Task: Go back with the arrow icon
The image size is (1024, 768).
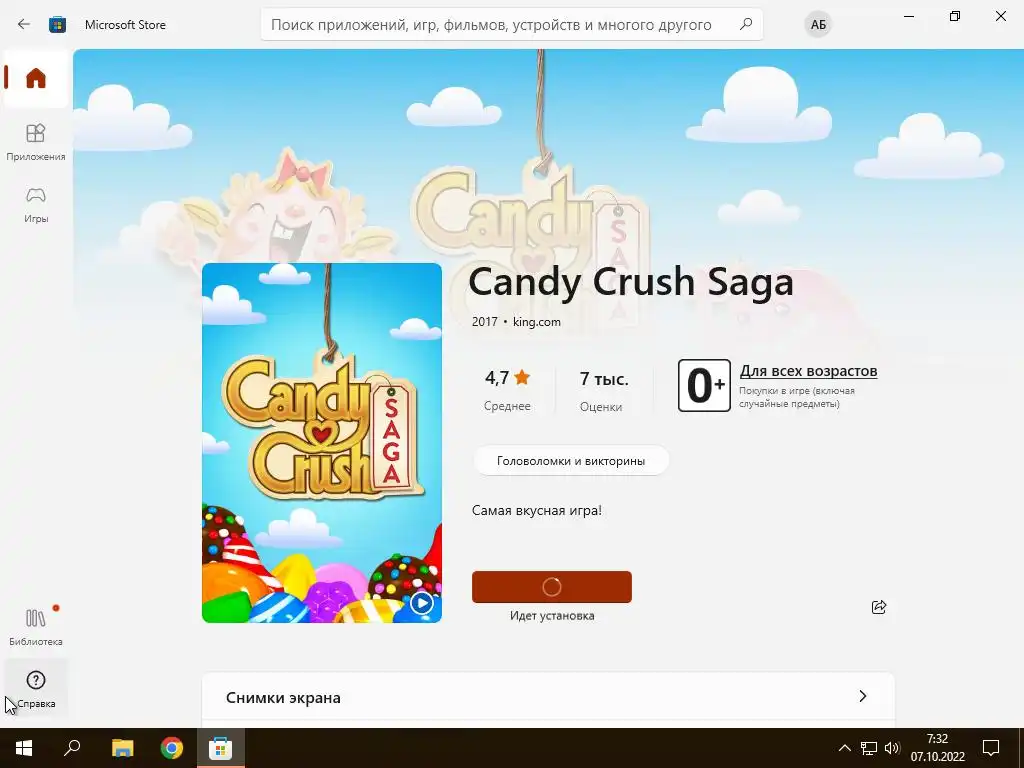Action: tap(24, 25)
